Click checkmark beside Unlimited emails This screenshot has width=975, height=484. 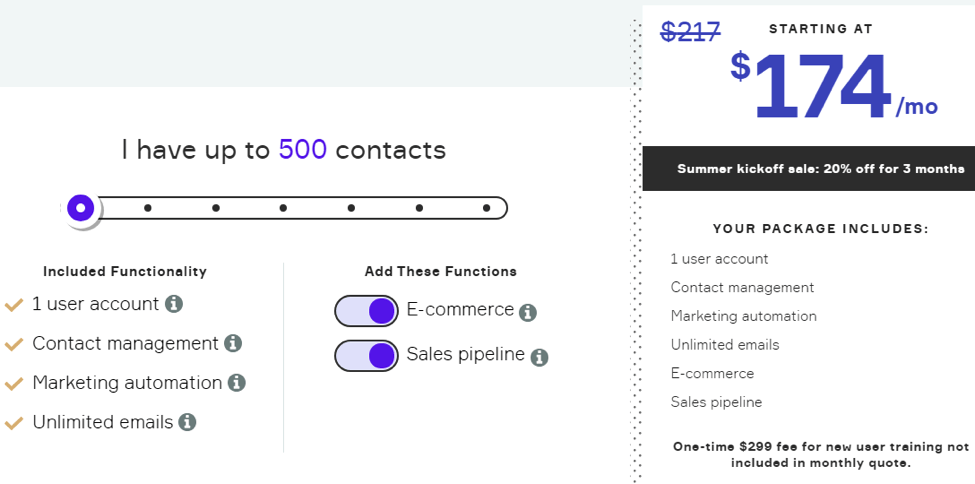point(14,423)
